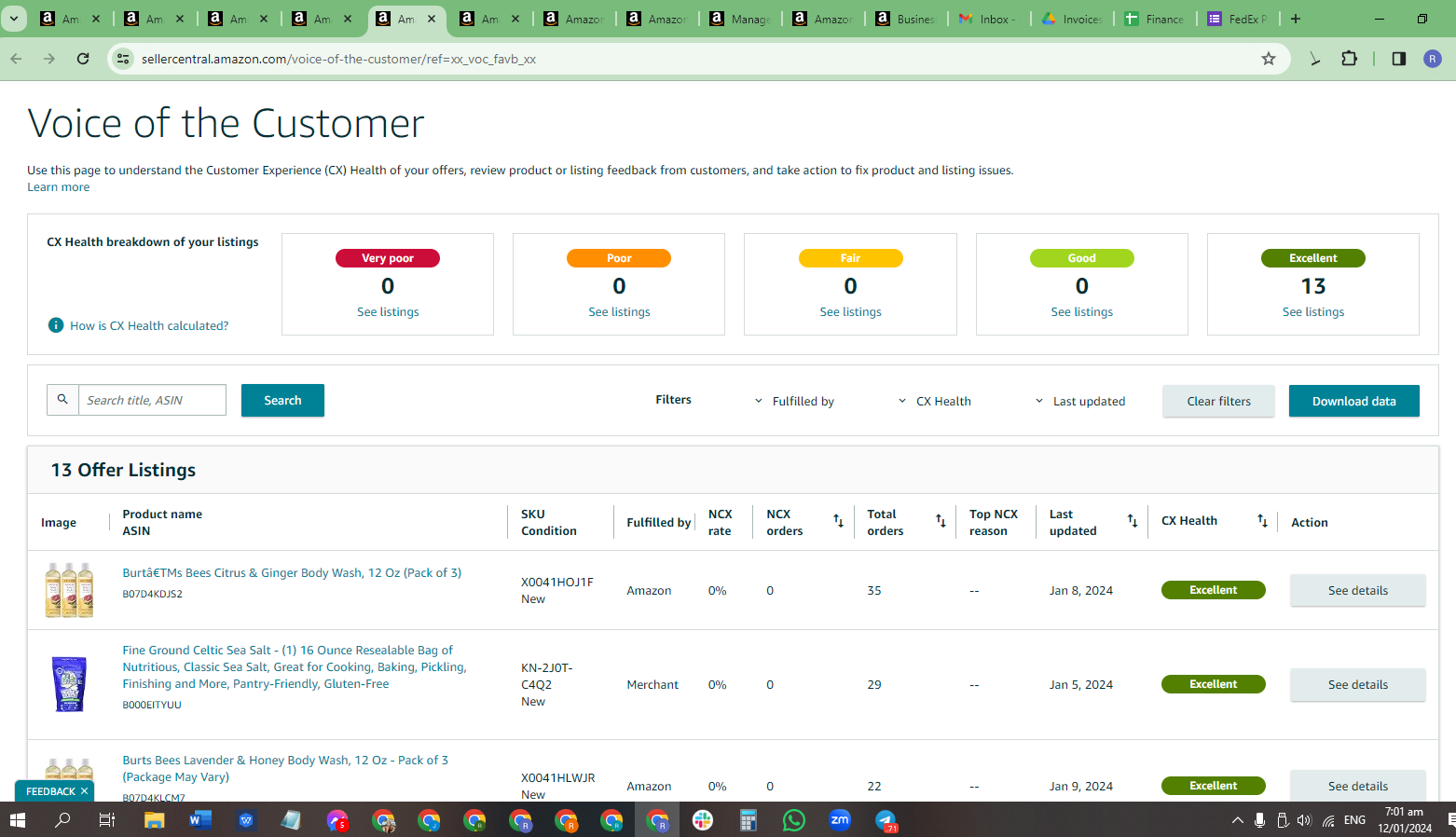Open Microsoft Word from the taskbar
The image size is (1456, 837).
click(x=199, y=820)
